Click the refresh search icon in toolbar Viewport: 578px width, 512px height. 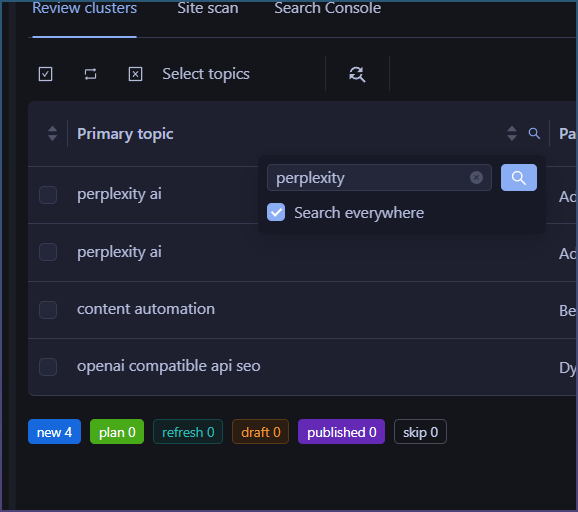(x=357, y=74)
